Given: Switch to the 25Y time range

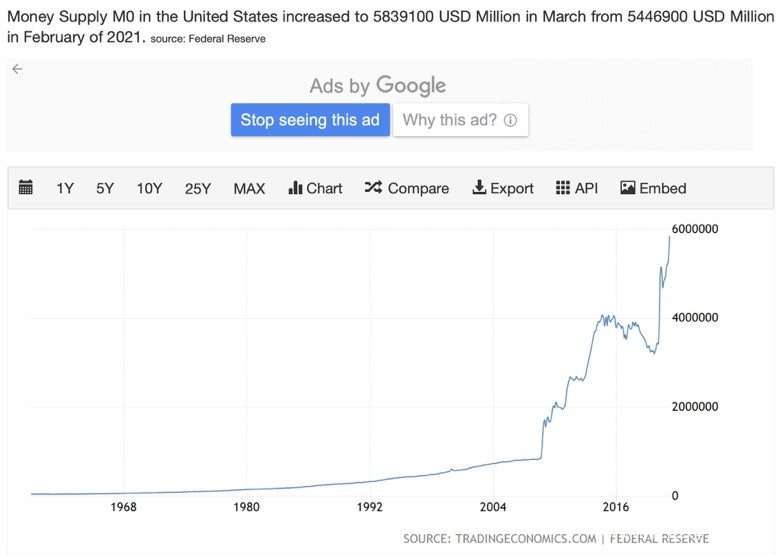Looking at the screenshot, I should (x=198, y=188).
